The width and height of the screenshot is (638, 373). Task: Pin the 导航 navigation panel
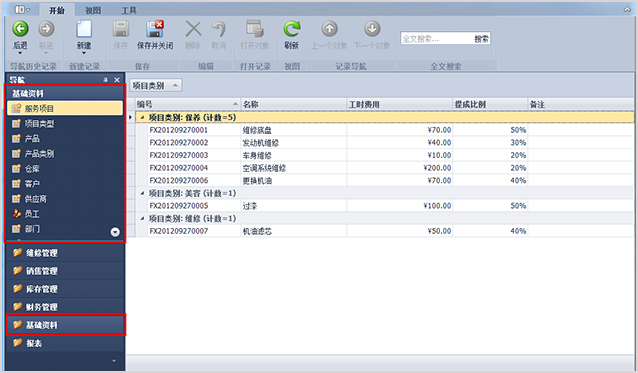(x=105, y=80)
